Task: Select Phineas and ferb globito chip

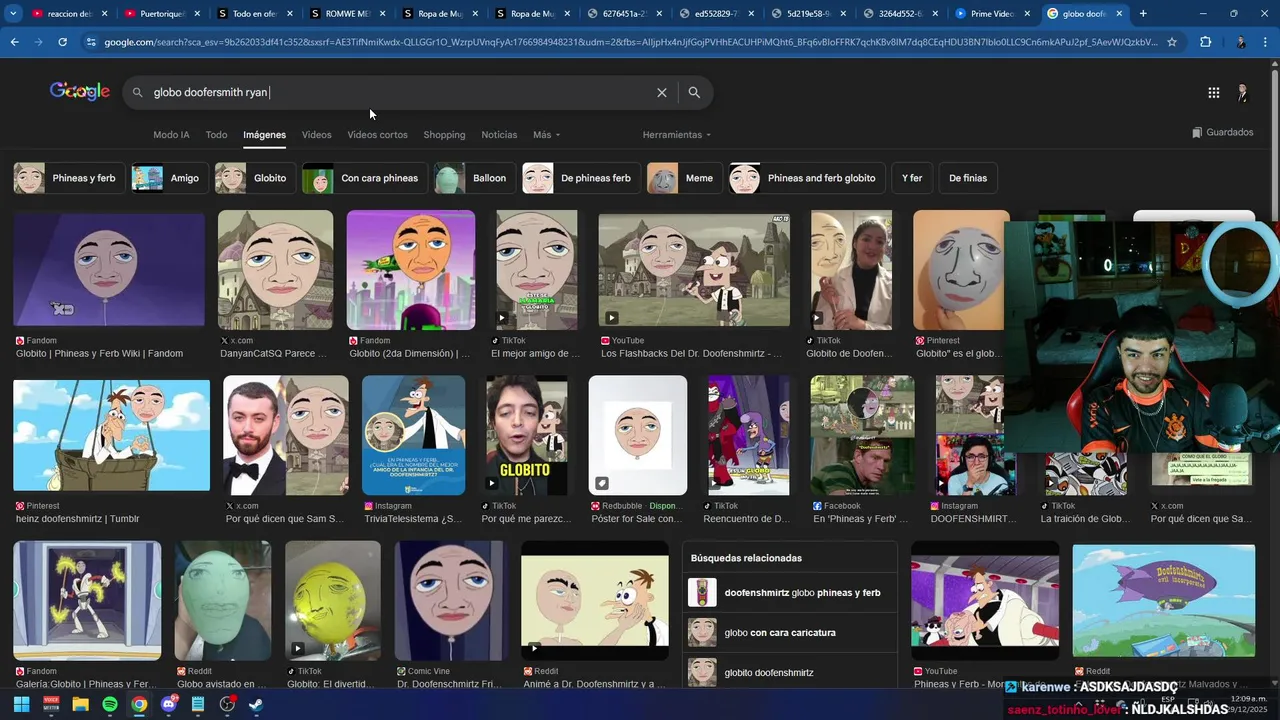Action: pyautogui.click(x=807, y=178)
